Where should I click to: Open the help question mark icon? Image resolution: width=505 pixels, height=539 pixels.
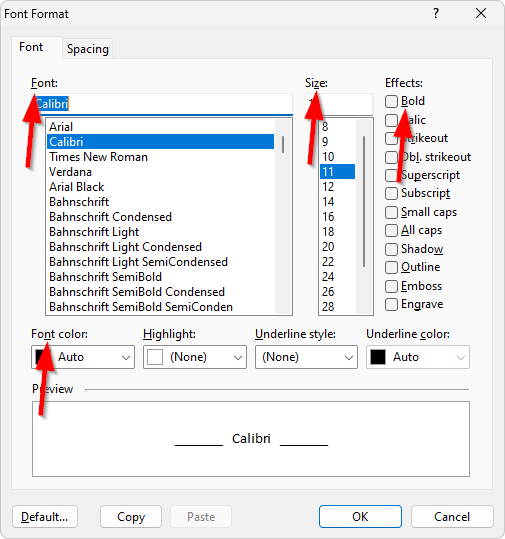tap(436, 14)
